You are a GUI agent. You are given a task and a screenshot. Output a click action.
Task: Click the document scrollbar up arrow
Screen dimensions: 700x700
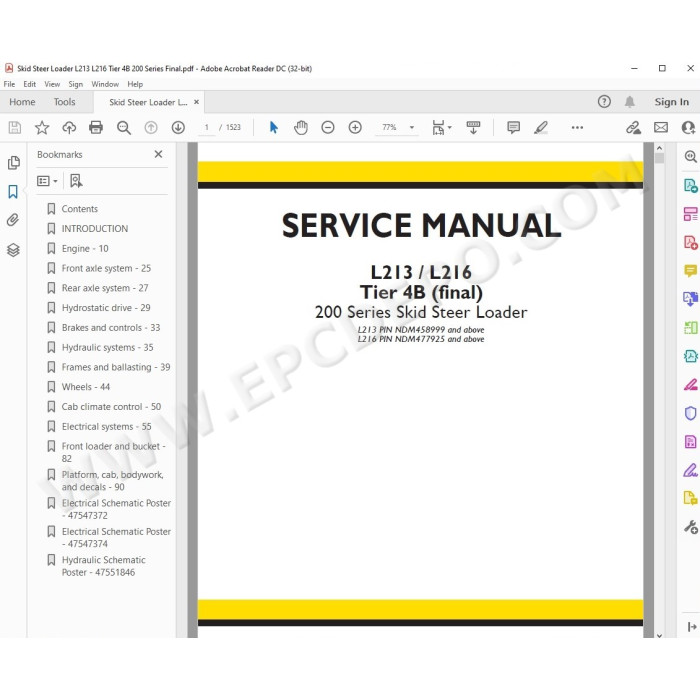[x=659, y=148]
